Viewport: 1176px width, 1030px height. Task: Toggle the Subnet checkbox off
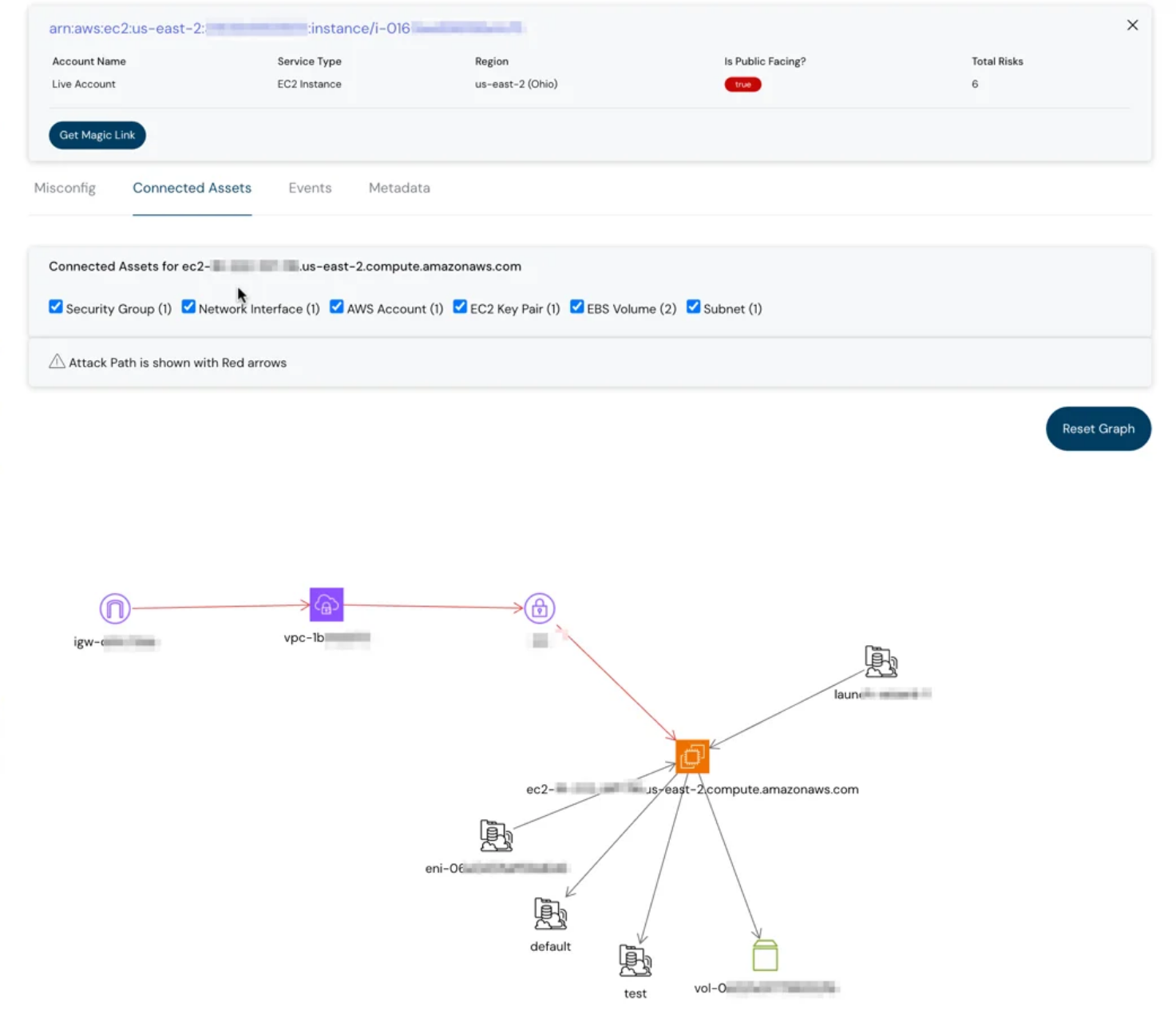(693, 306)
